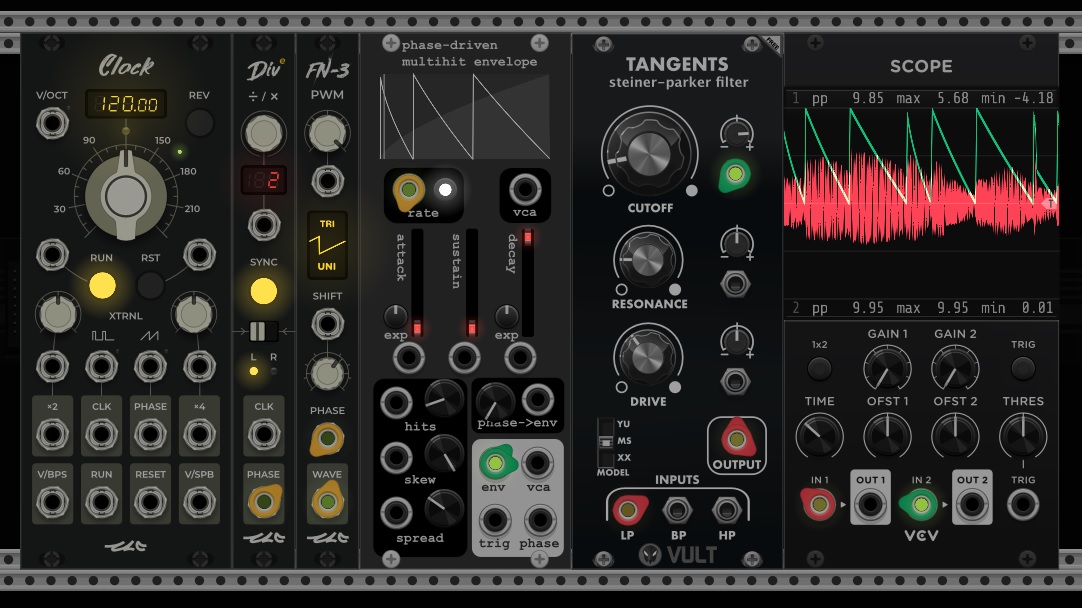
Task: Click the ×4 output jack on Clock
Action: point(199,434)
